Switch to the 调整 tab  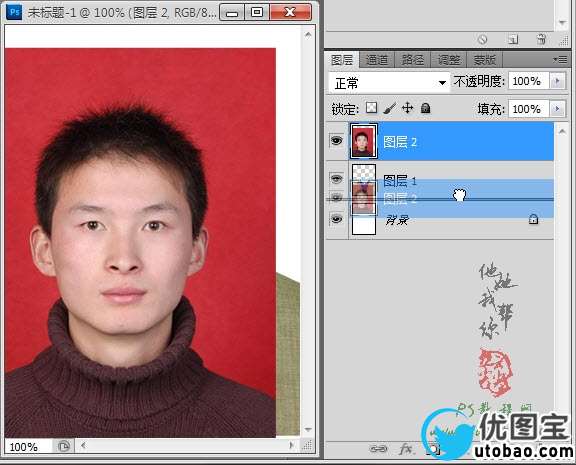[448, 60]
